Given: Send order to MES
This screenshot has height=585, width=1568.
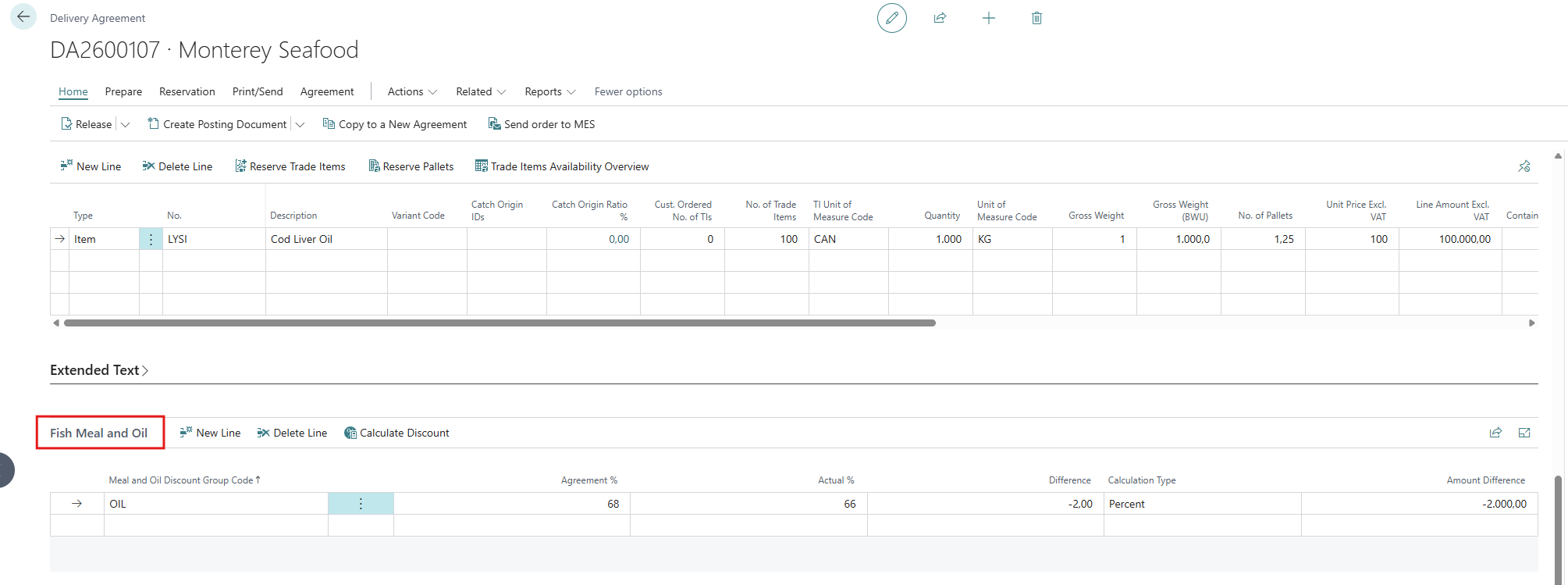Looking at the screenshot, I should pyautogui.click(x=542, y=124).
